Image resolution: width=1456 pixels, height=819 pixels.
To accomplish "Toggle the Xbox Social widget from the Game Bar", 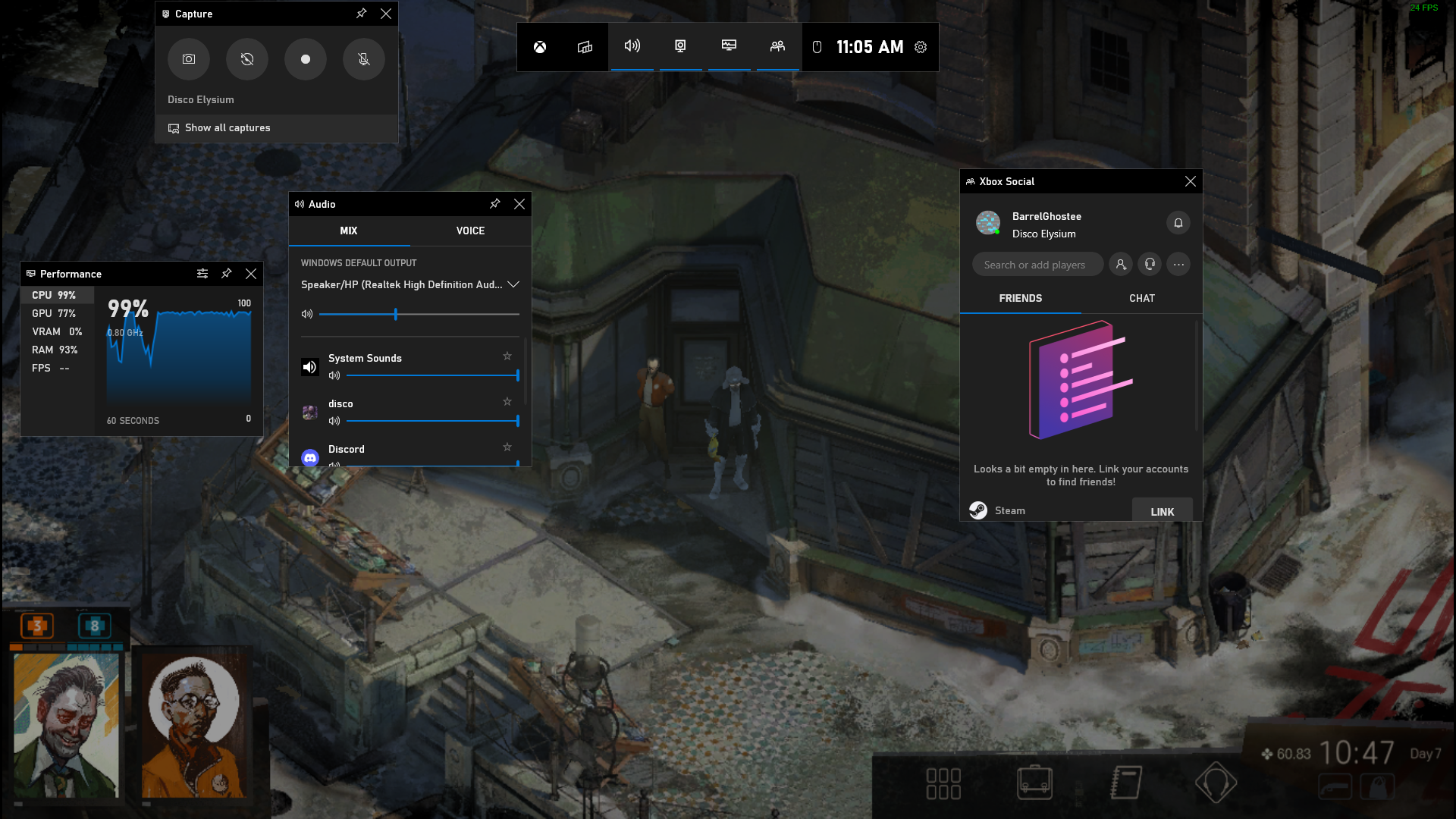I will point(778,47).
